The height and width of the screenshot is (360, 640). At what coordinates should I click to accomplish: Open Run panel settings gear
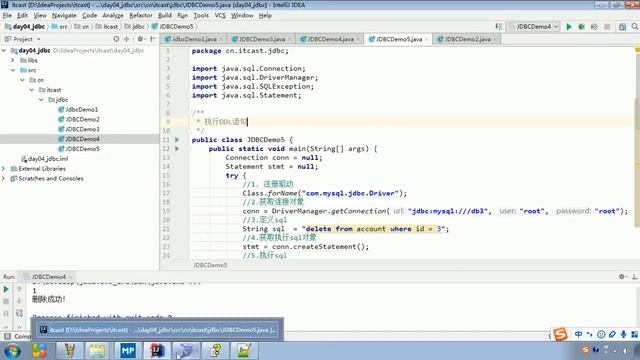622,277
